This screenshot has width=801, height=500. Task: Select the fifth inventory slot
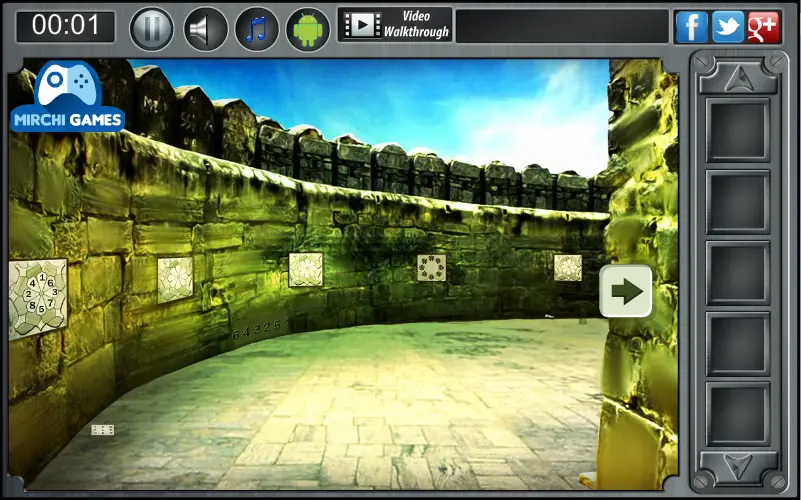tap(738, 414)
